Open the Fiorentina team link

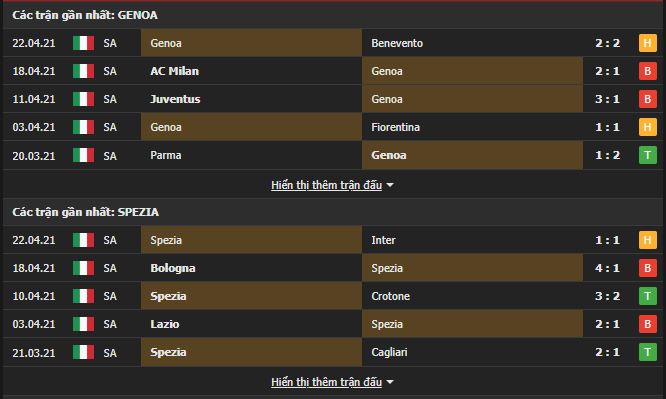(x=395, y=127)
